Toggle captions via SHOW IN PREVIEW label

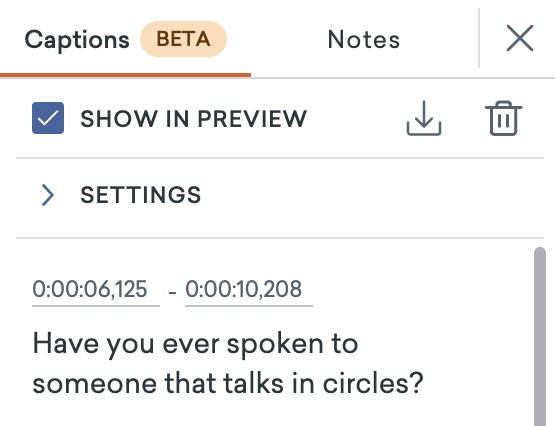click(194, 119)
